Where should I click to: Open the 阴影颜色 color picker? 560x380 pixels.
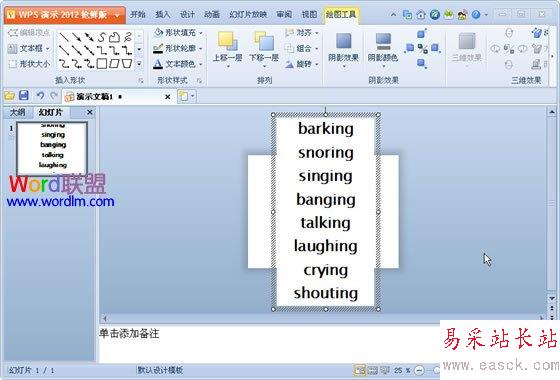pyautogui.click(x=383, y=49)
